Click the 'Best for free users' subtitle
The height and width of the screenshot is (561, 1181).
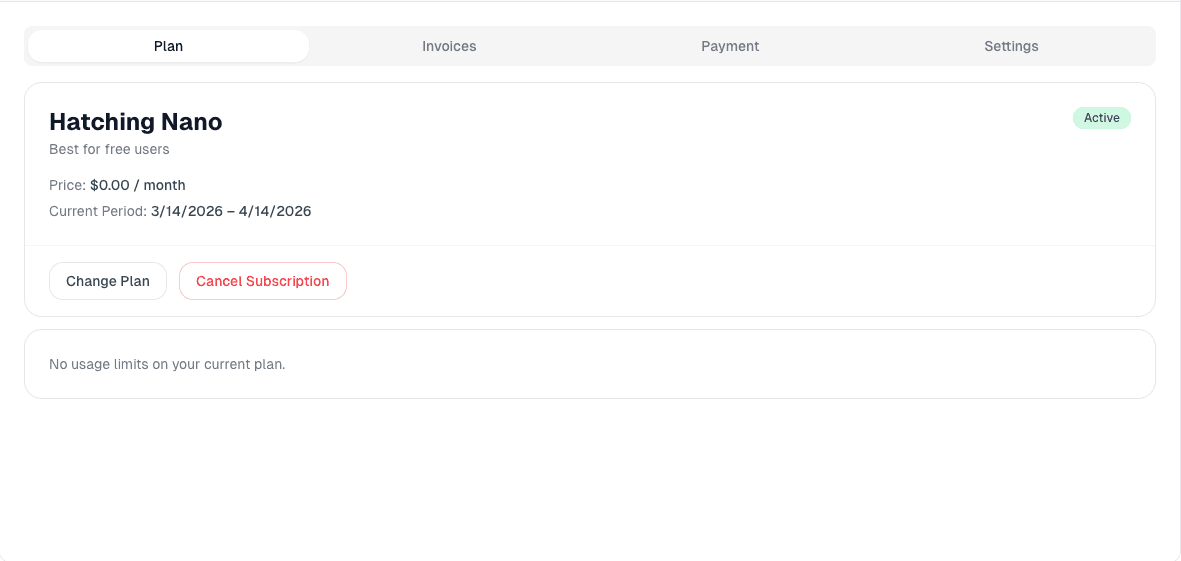click(109, 149)
